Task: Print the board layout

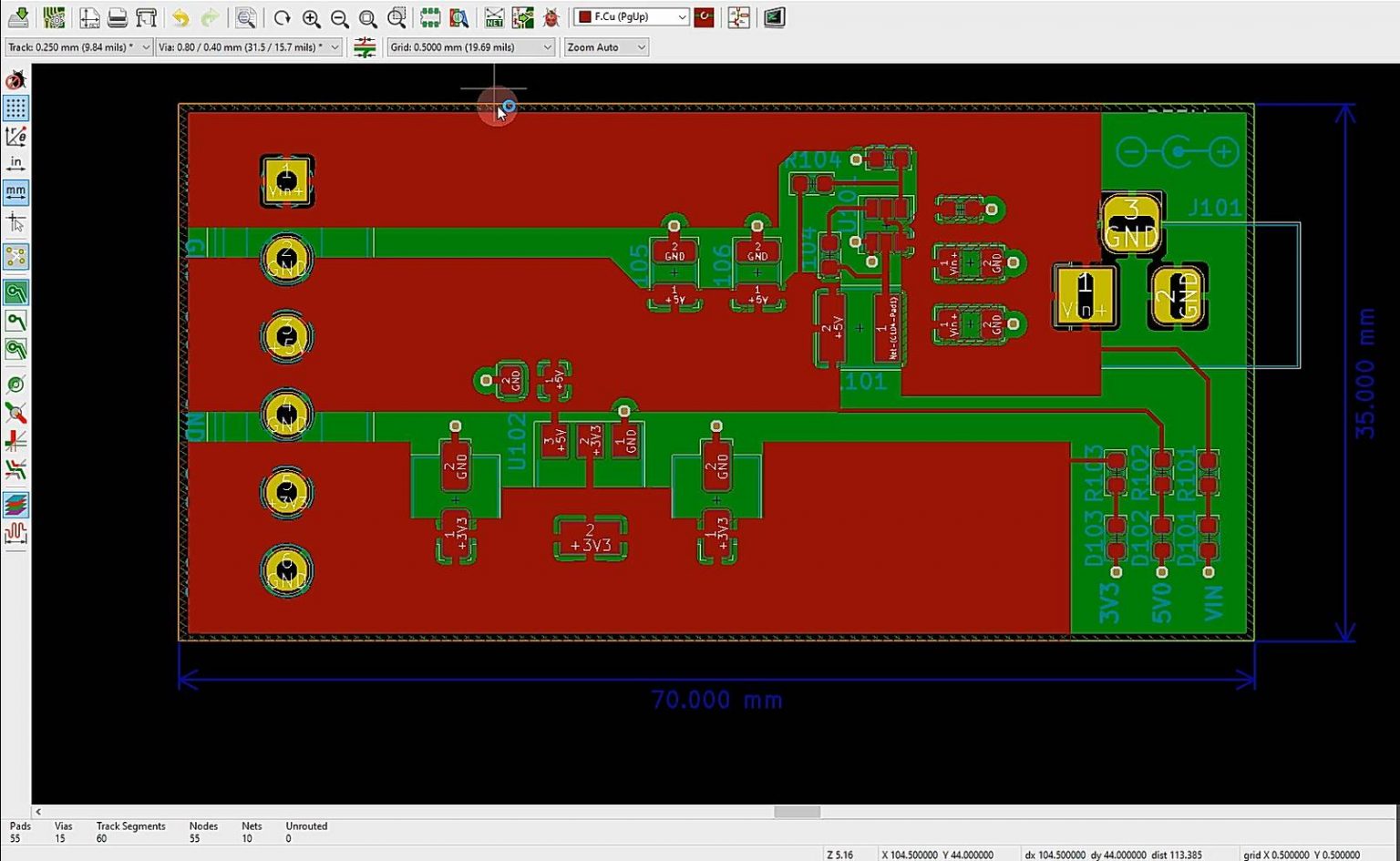Action: (x=116, y=16)
